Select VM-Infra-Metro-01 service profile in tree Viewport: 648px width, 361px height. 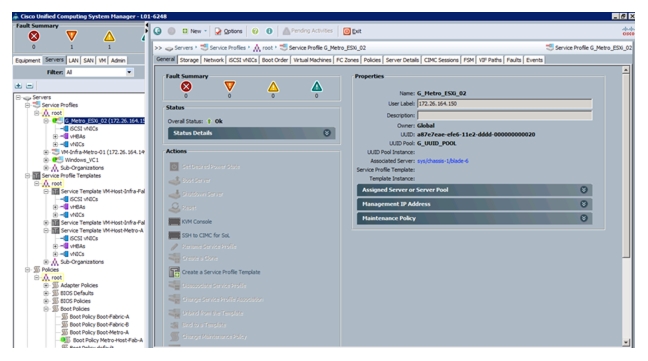(x=102, y=152)
